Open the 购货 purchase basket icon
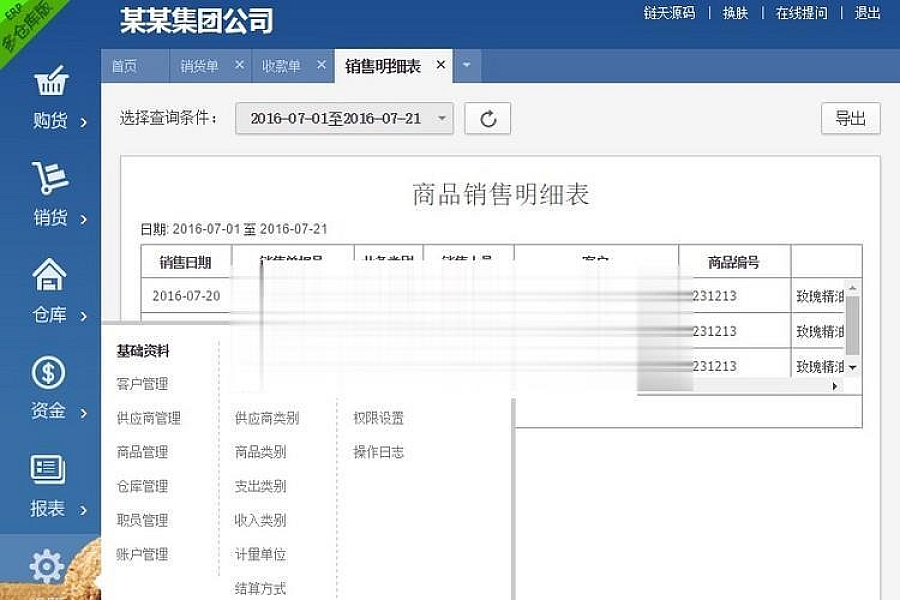The image size is (900, 600). [x=51, y=81]
